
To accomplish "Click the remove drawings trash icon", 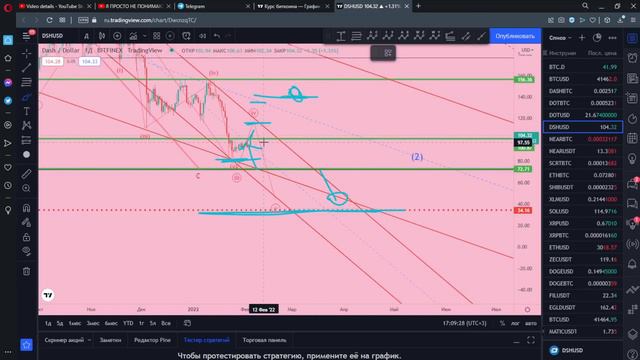I will tap(27, 271).
